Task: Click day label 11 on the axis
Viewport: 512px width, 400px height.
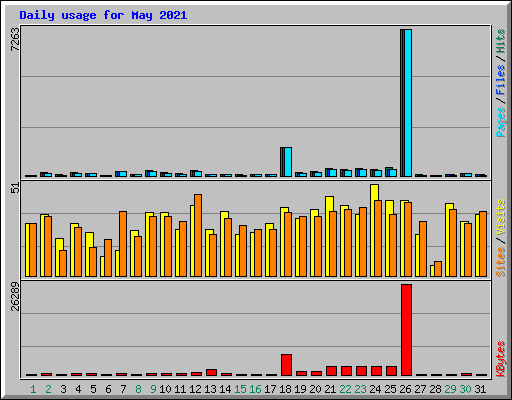Action: [x=180, y=389]
